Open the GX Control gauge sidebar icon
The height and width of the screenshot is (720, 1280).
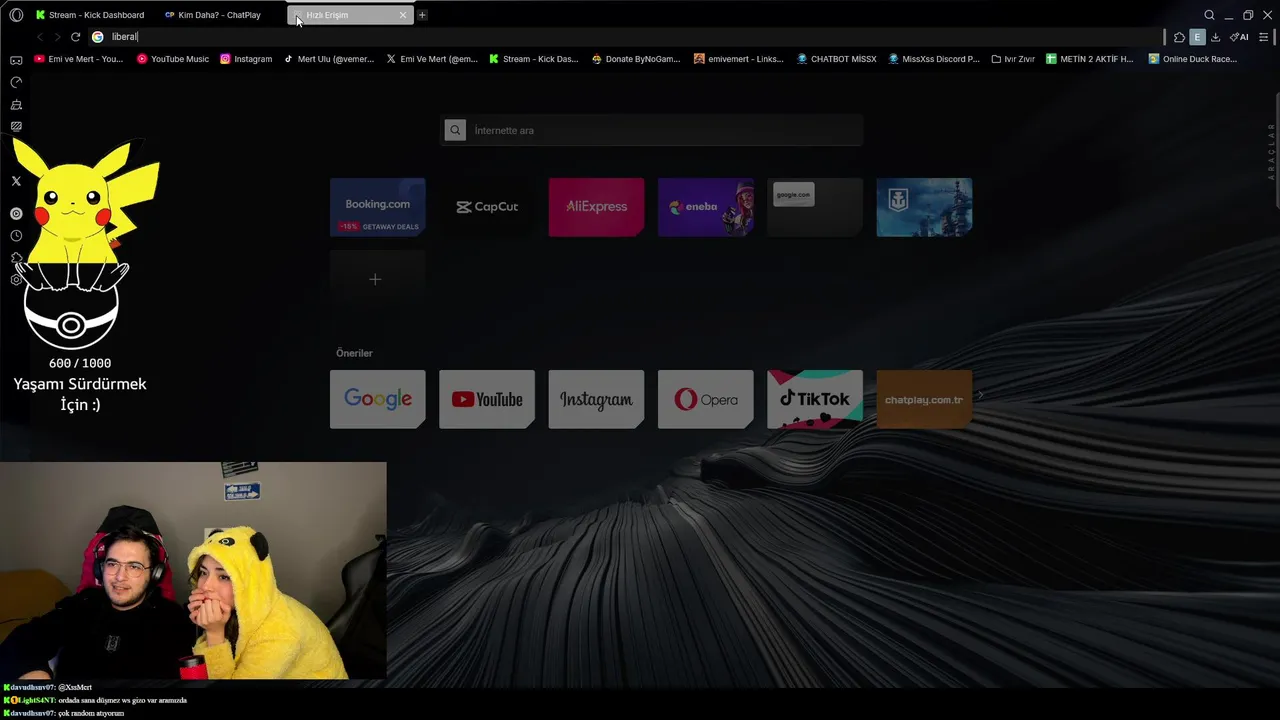[x=16, y=82]
